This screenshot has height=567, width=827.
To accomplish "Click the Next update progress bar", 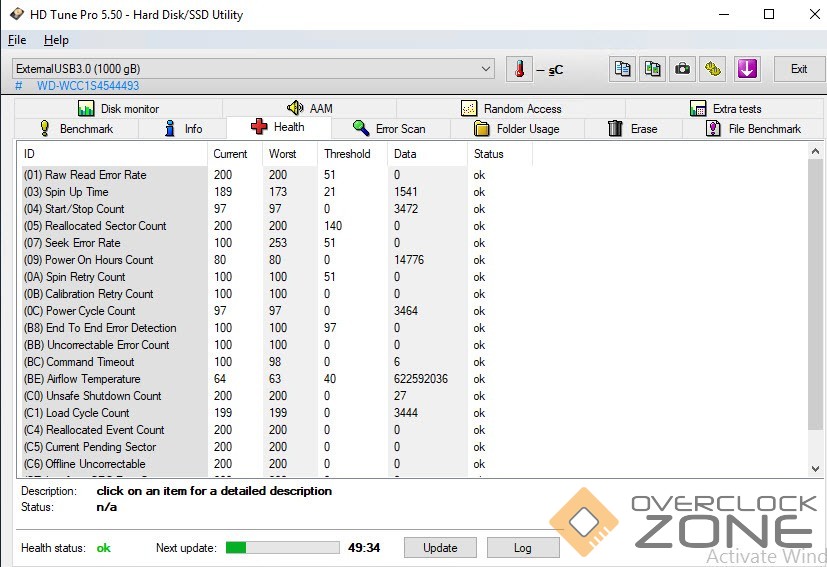I will pyautogui.click(x=283, y=547).
